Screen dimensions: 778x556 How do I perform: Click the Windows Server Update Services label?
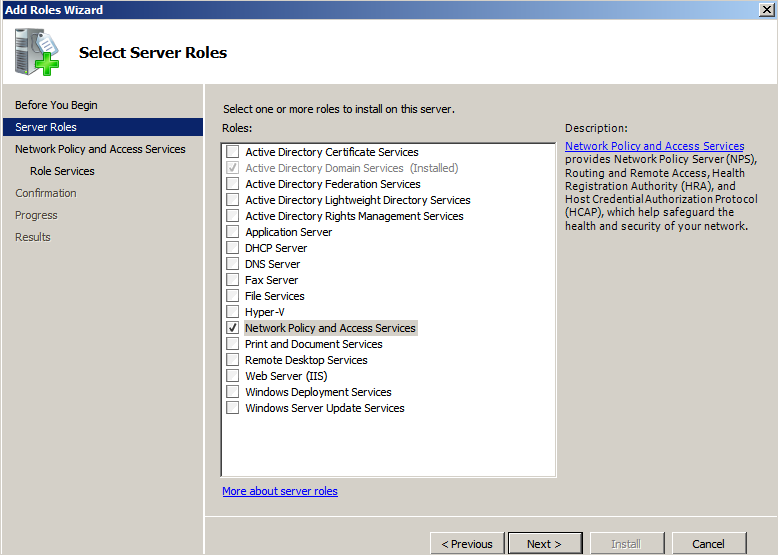tap(324, 408)
